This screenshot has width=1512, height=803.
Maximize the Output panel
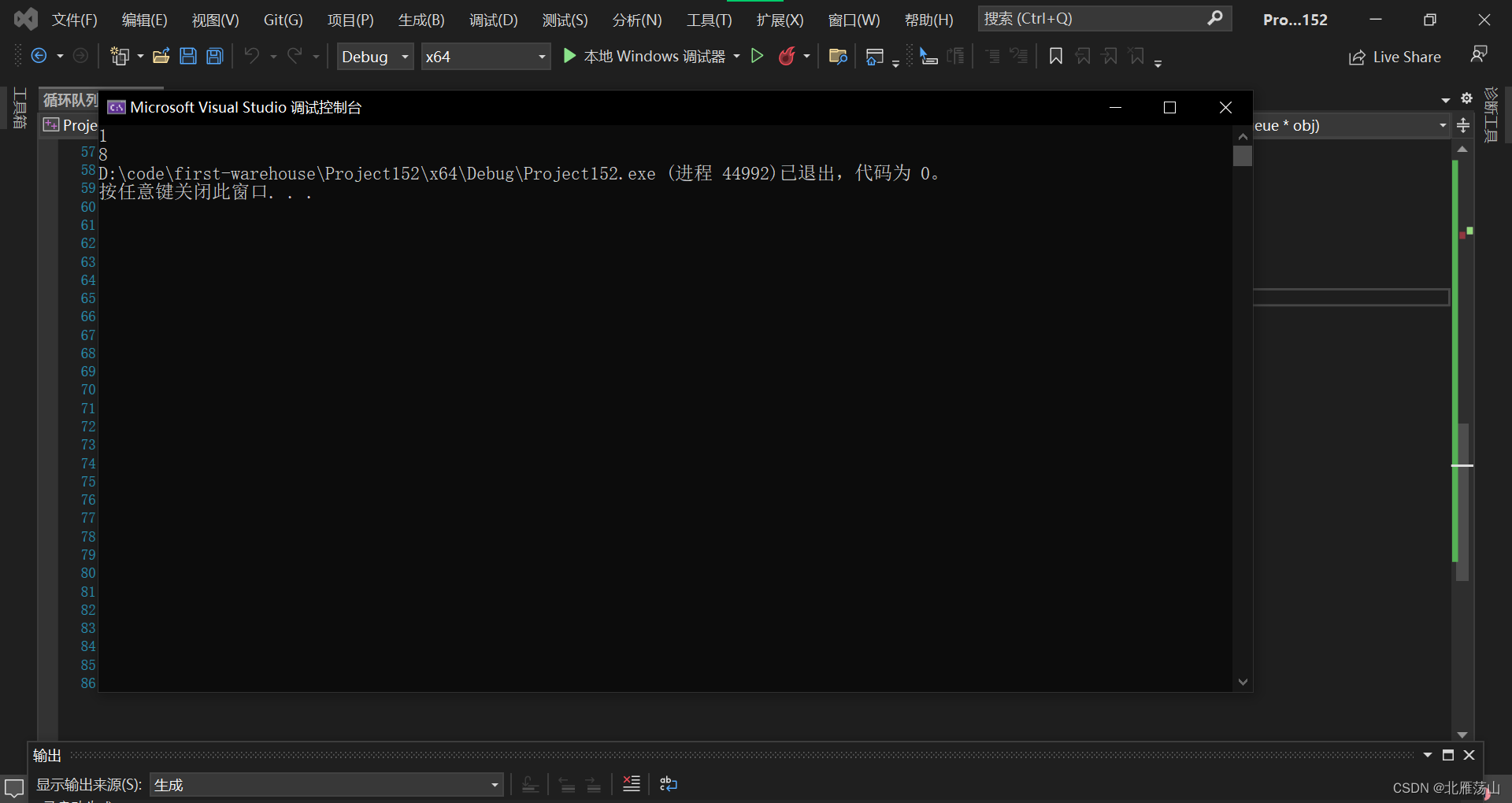[1448, 755]
